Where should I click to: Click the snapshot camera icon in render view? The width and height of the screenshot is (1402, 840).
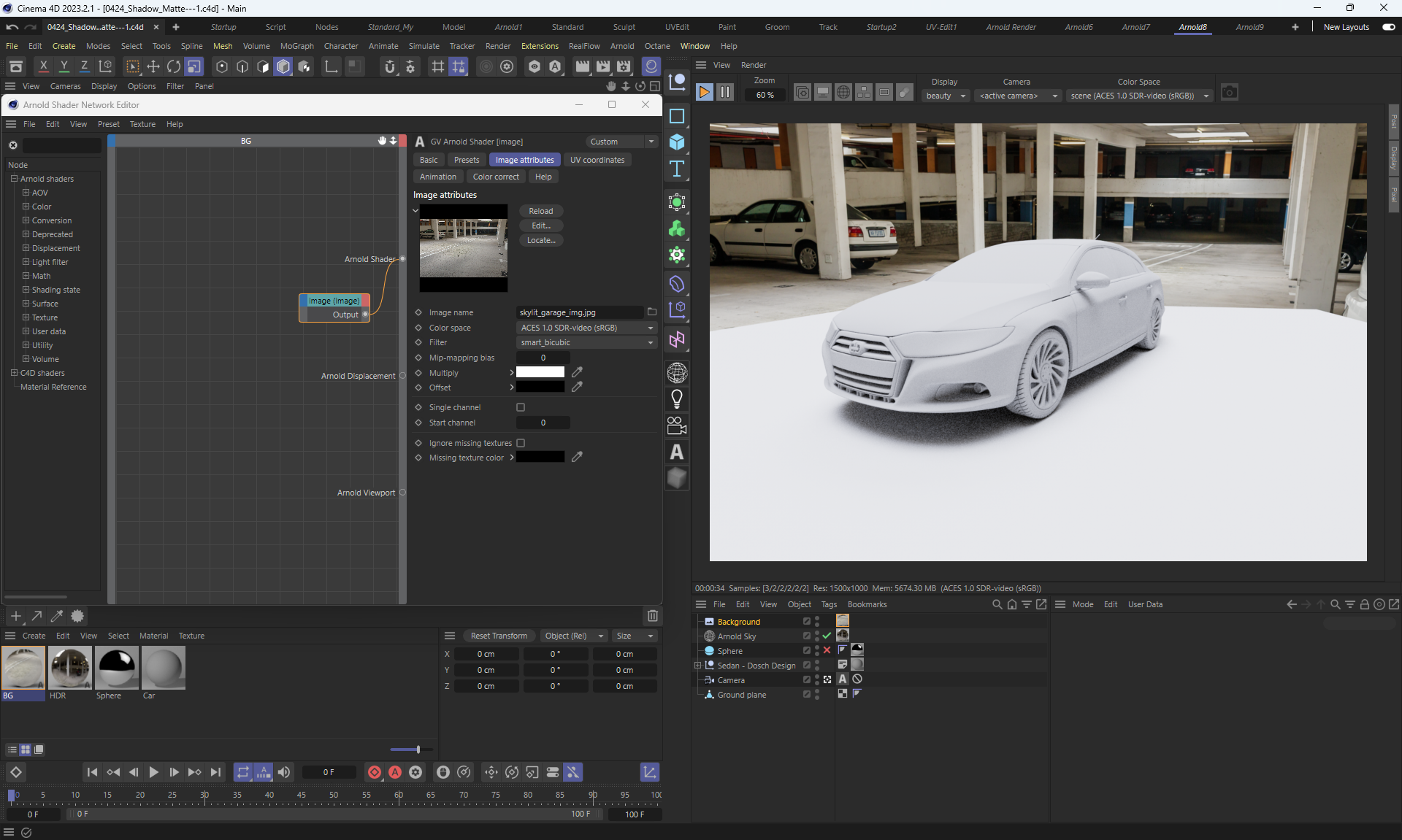[1230, 93]
